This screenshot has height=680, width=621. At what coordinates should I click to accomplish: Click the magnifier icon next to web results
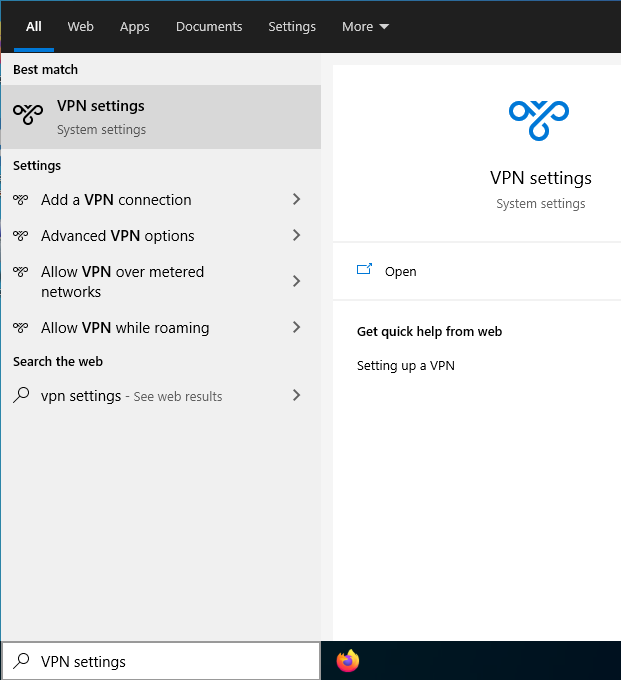[x=21, y=395]
